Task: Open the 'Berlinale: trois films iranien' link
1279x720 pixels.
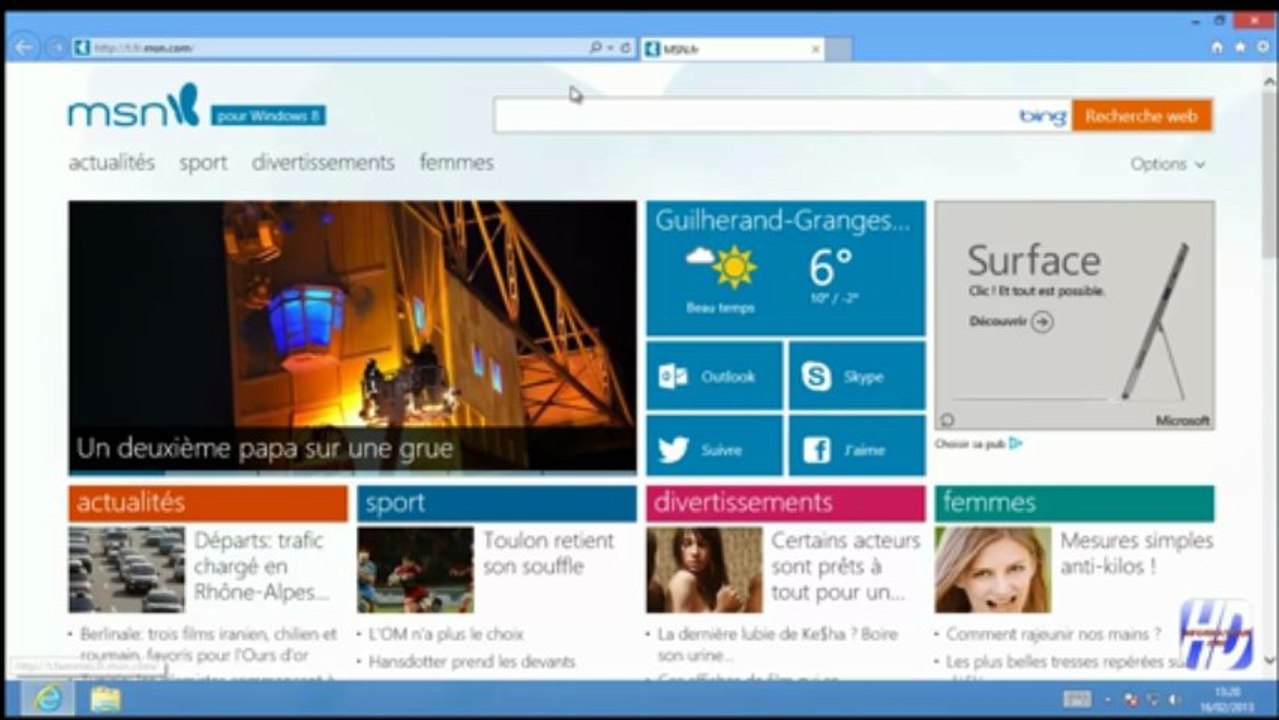Action: click(x=209, y=644)
